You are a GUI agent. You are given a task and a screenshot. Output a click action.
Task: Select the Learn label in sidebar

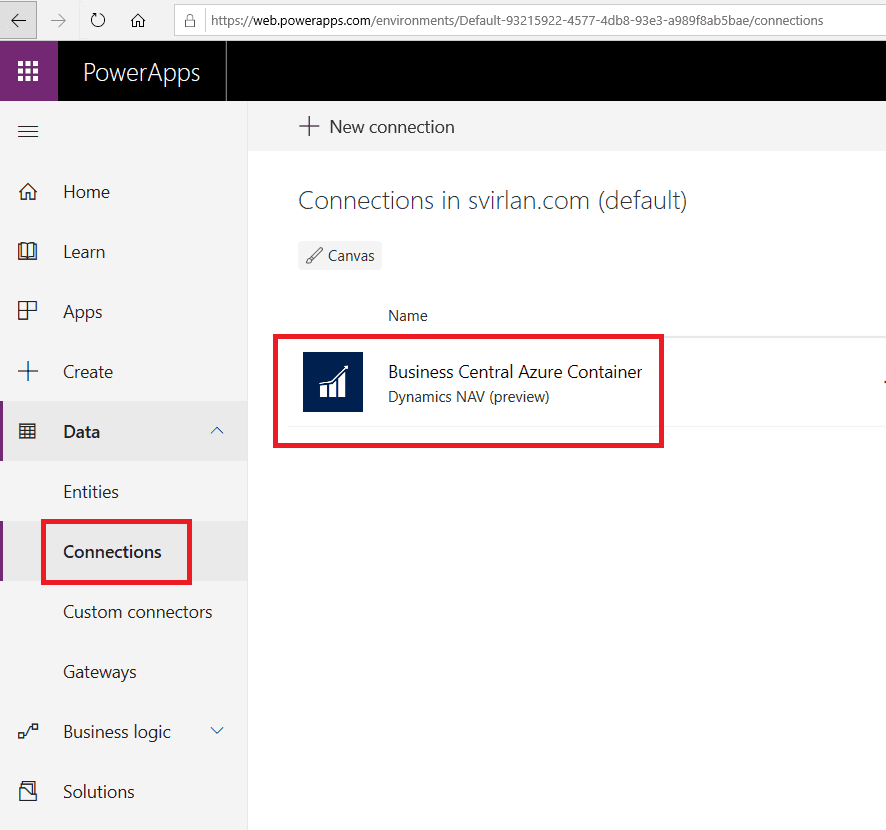[x=84, y=251]
